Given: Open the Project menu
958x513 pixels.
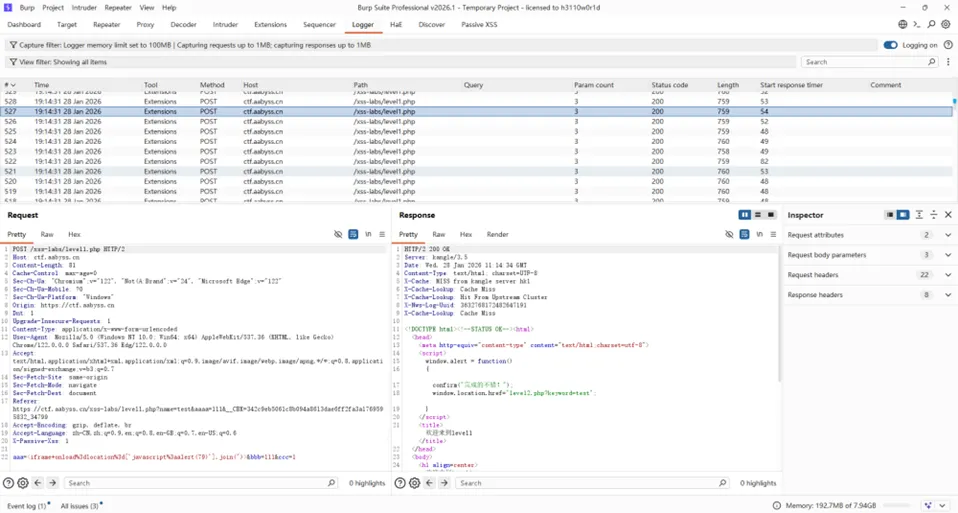Looking at the screenshot, I should (53, 7).
